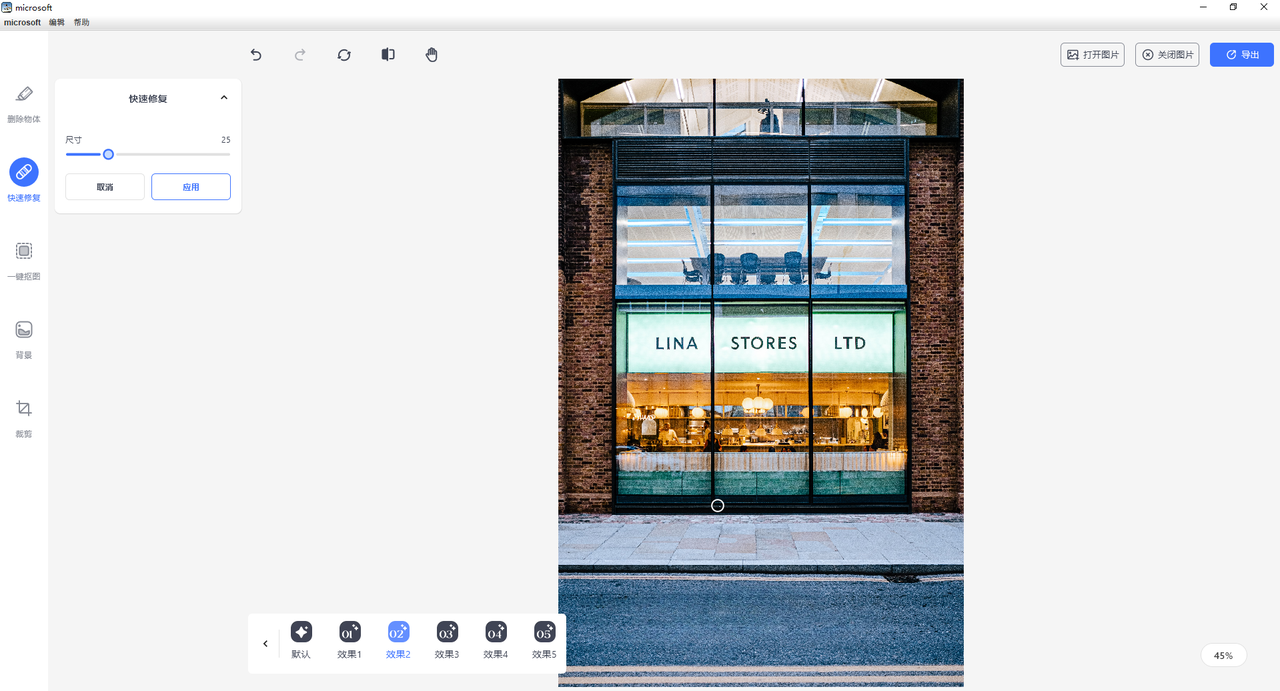The image size is (1280, 691).
Task: Click the 导出 export button
Action: pyautogui.click(x=1241, y=55)
